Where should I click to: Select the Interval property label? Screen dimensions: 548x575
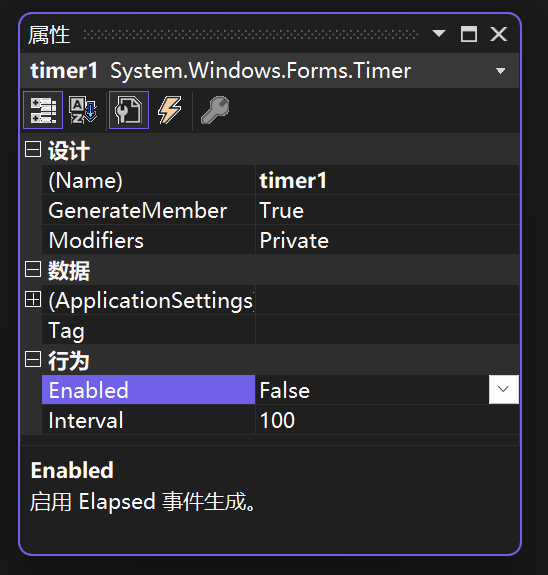coord(148,420)
